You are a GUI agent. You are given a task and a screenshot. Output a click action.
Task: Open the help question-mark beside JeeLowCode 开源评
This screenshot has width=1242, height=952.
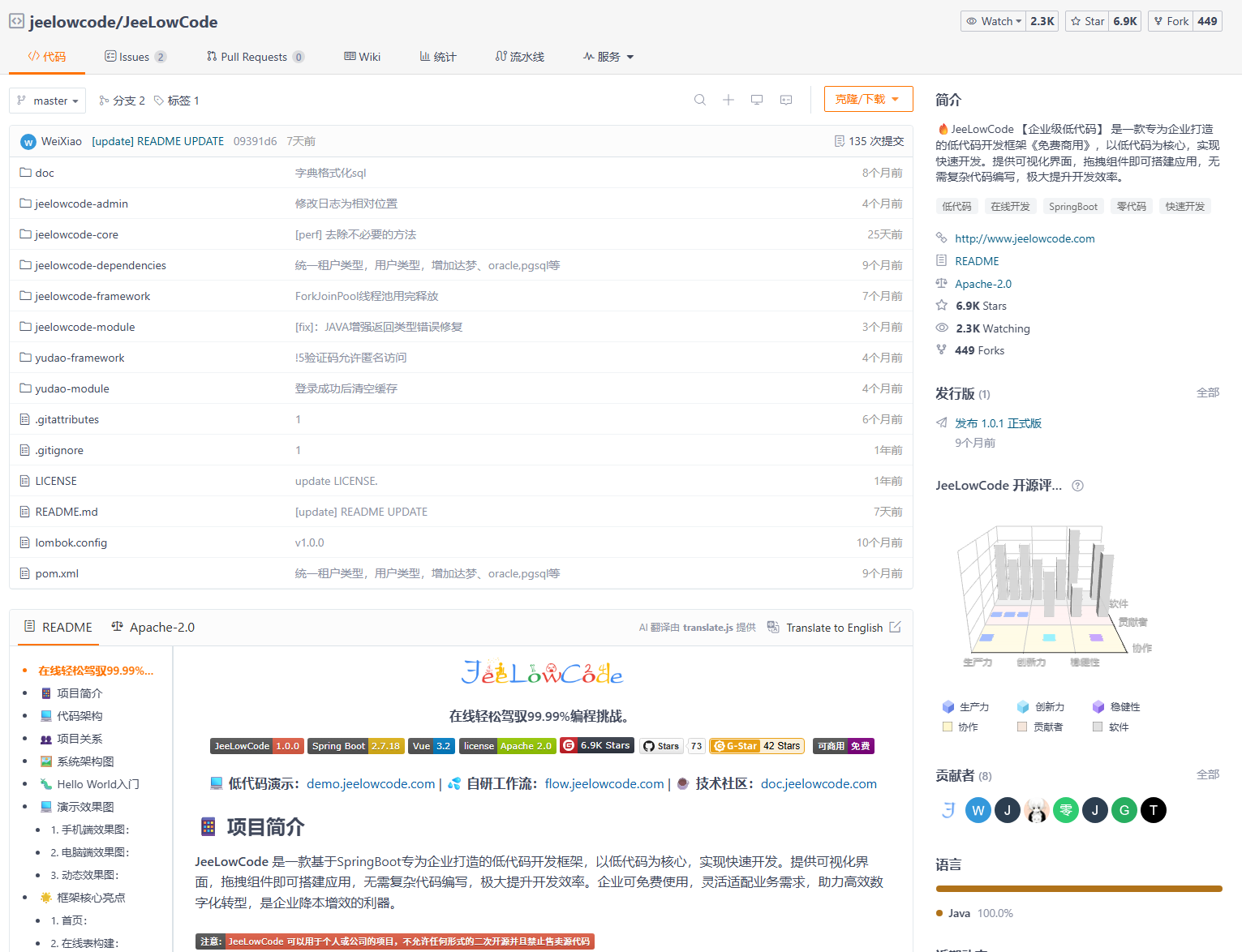click(x=1077, y=485)
